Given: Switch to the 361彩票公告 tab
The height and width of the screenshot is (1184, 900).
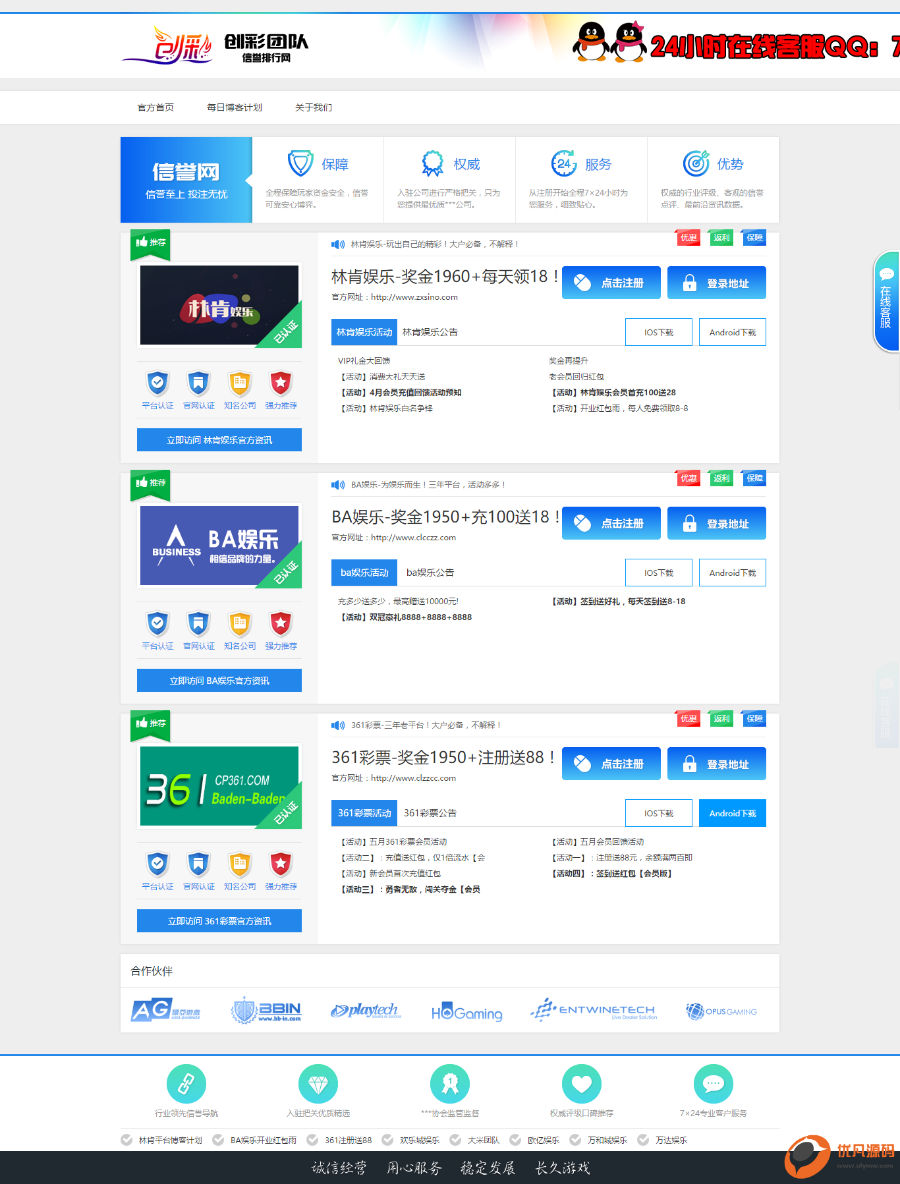Looking at the screenshot, I should click(430, 813).
